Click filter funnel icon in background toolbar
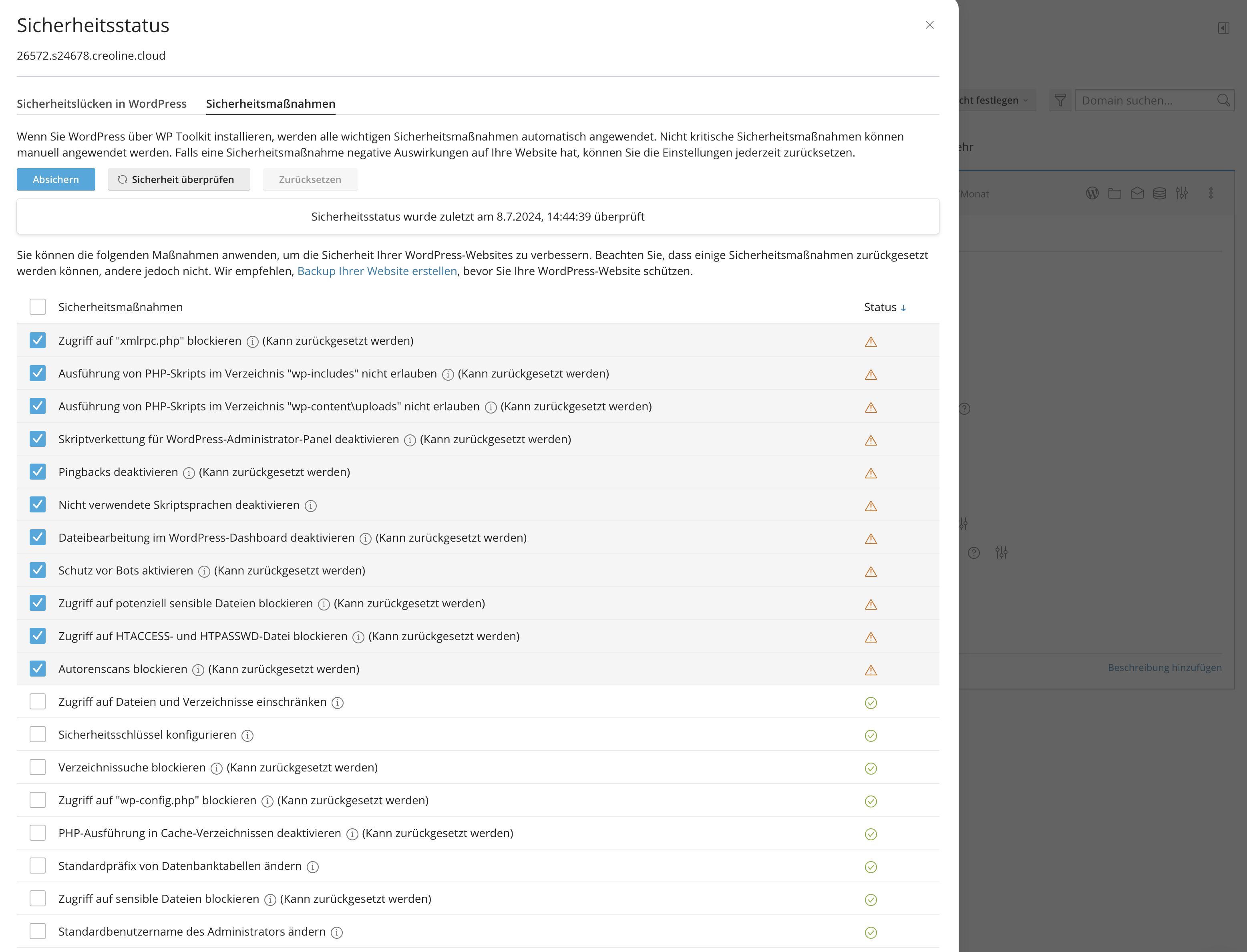The image size is (1247, 952). [1060, 100]
